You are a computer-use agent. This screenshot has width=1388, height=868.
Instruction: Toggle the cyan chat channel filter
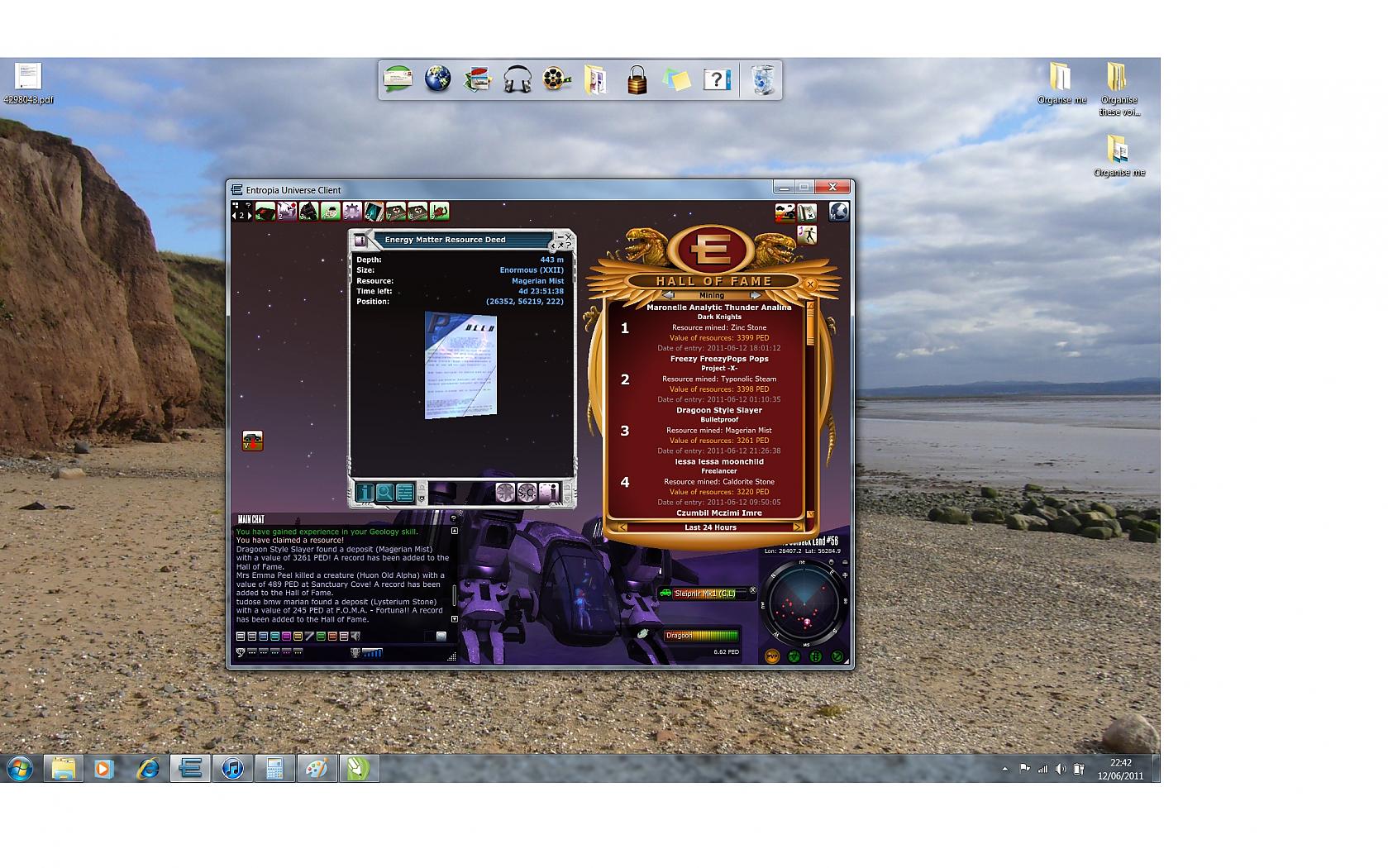[x=275, y=637]
